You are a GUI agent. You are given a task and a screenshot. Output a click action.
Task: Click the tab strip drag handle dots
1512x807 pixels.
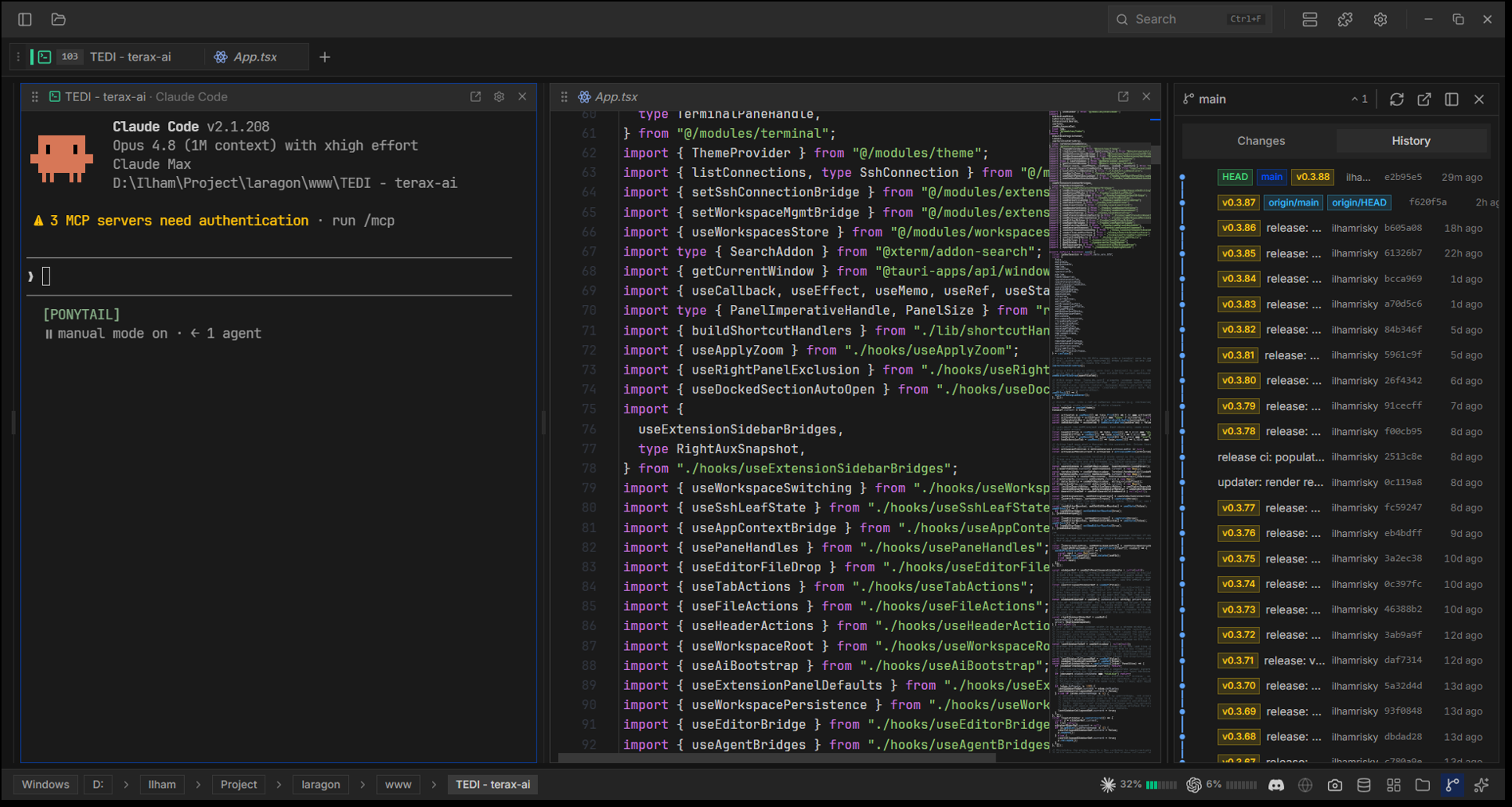coord(18,57)
